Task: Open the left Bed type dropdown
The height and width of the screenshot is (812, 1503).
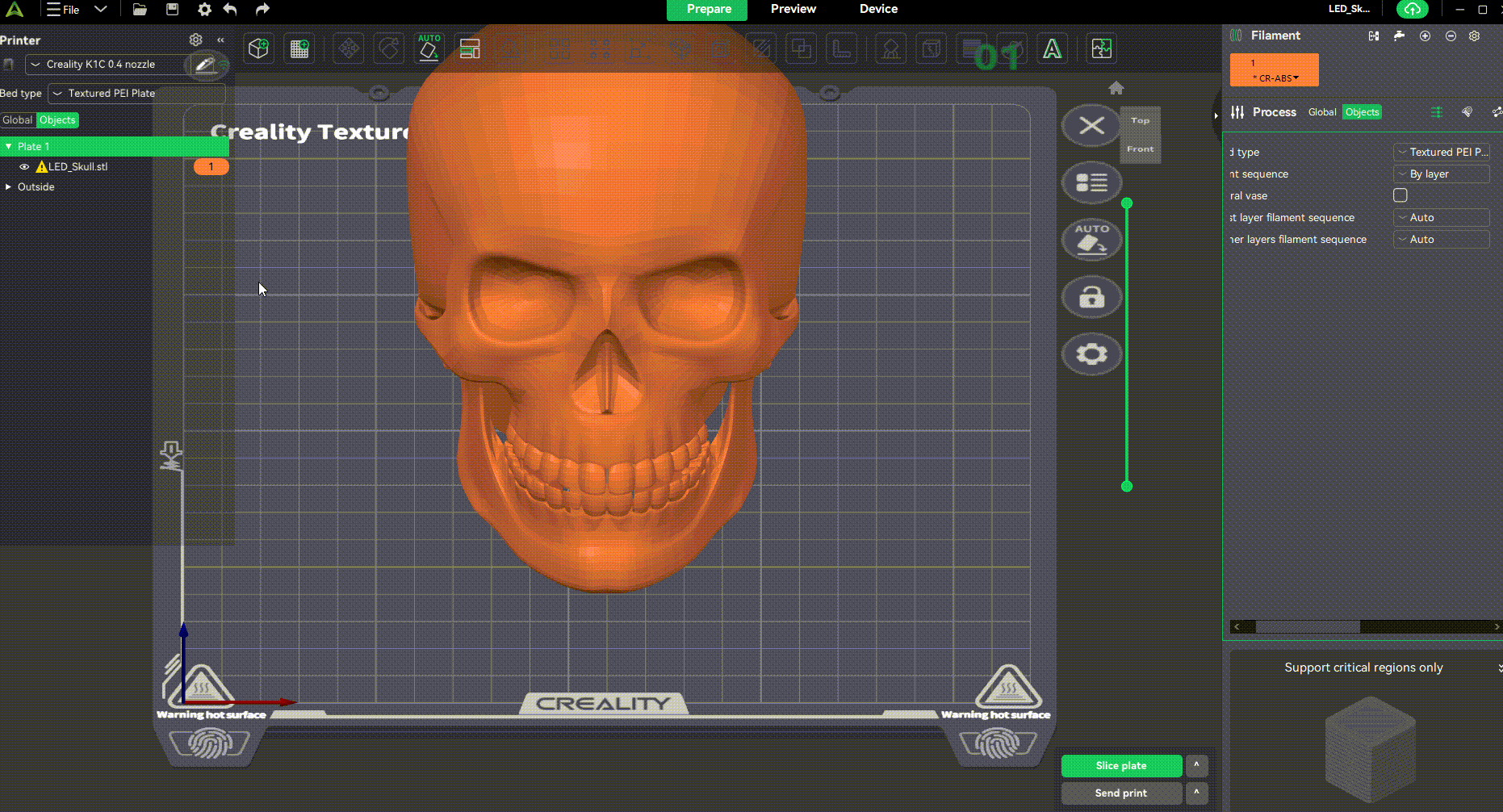Action: (136, 94)
